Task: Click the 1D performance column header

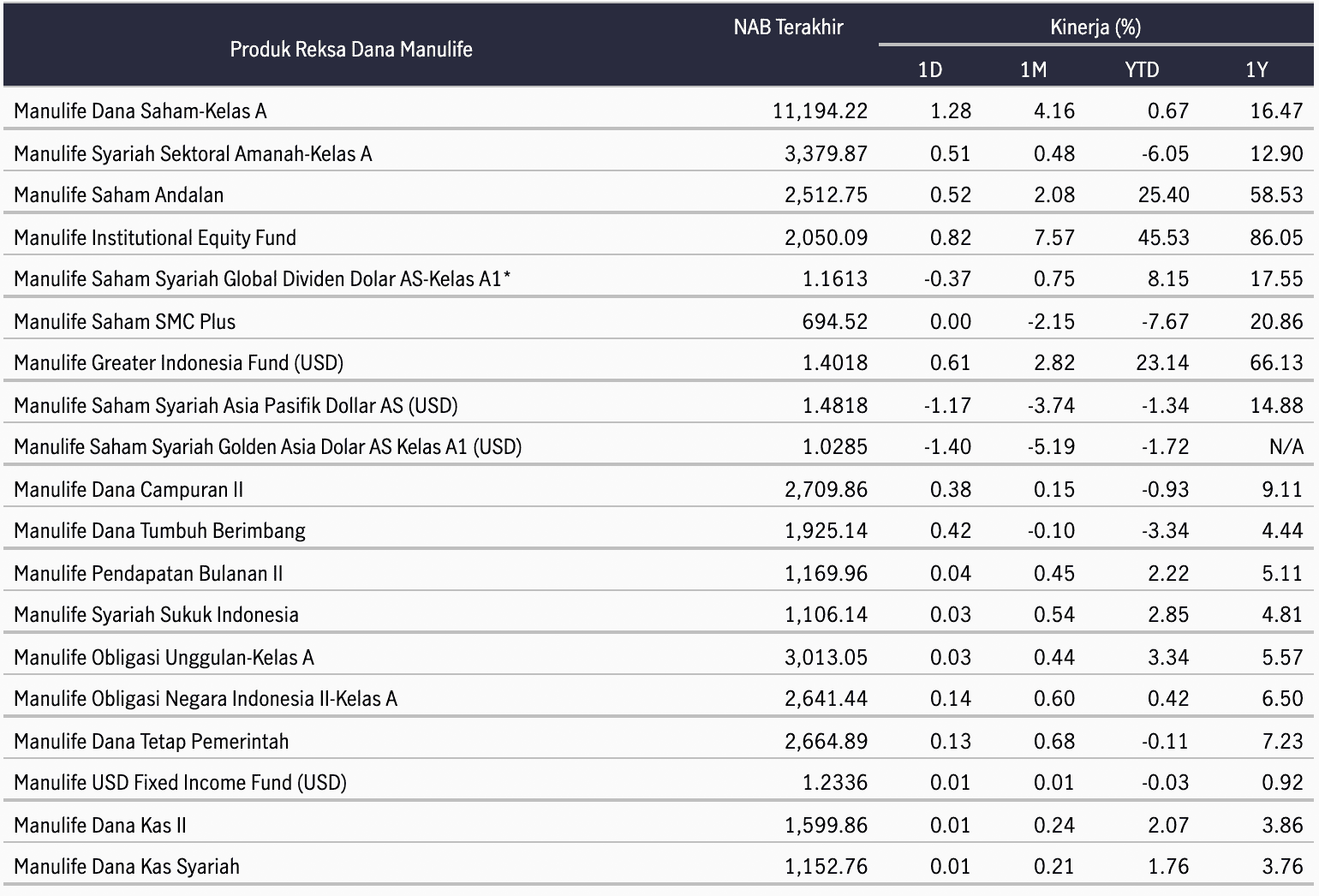Action: (929, 70)
